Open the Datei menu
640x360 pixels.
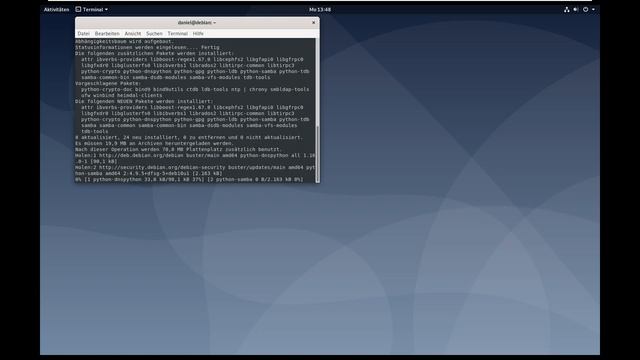pos(83,33)
